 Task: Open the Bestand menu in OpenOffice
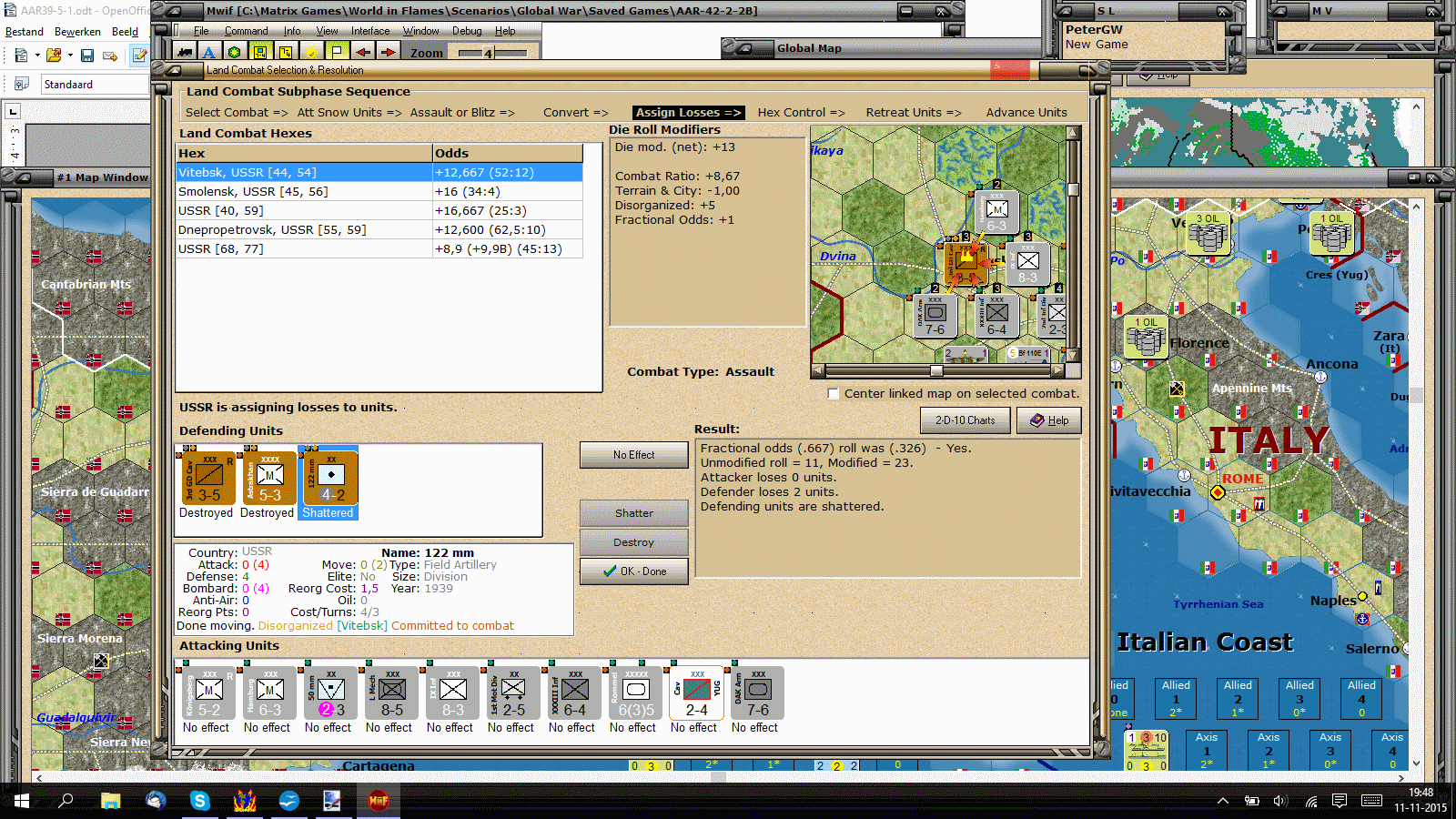(x=25, y=32)
